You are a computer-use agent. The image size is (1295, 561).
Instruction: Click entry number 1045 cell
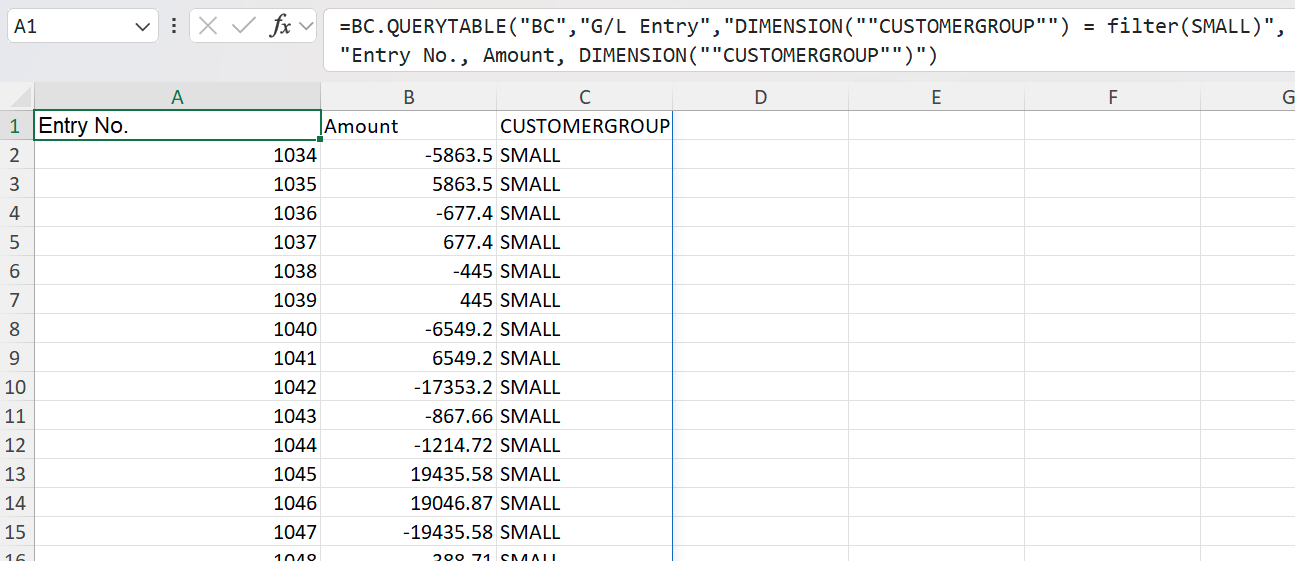[177, 474]
